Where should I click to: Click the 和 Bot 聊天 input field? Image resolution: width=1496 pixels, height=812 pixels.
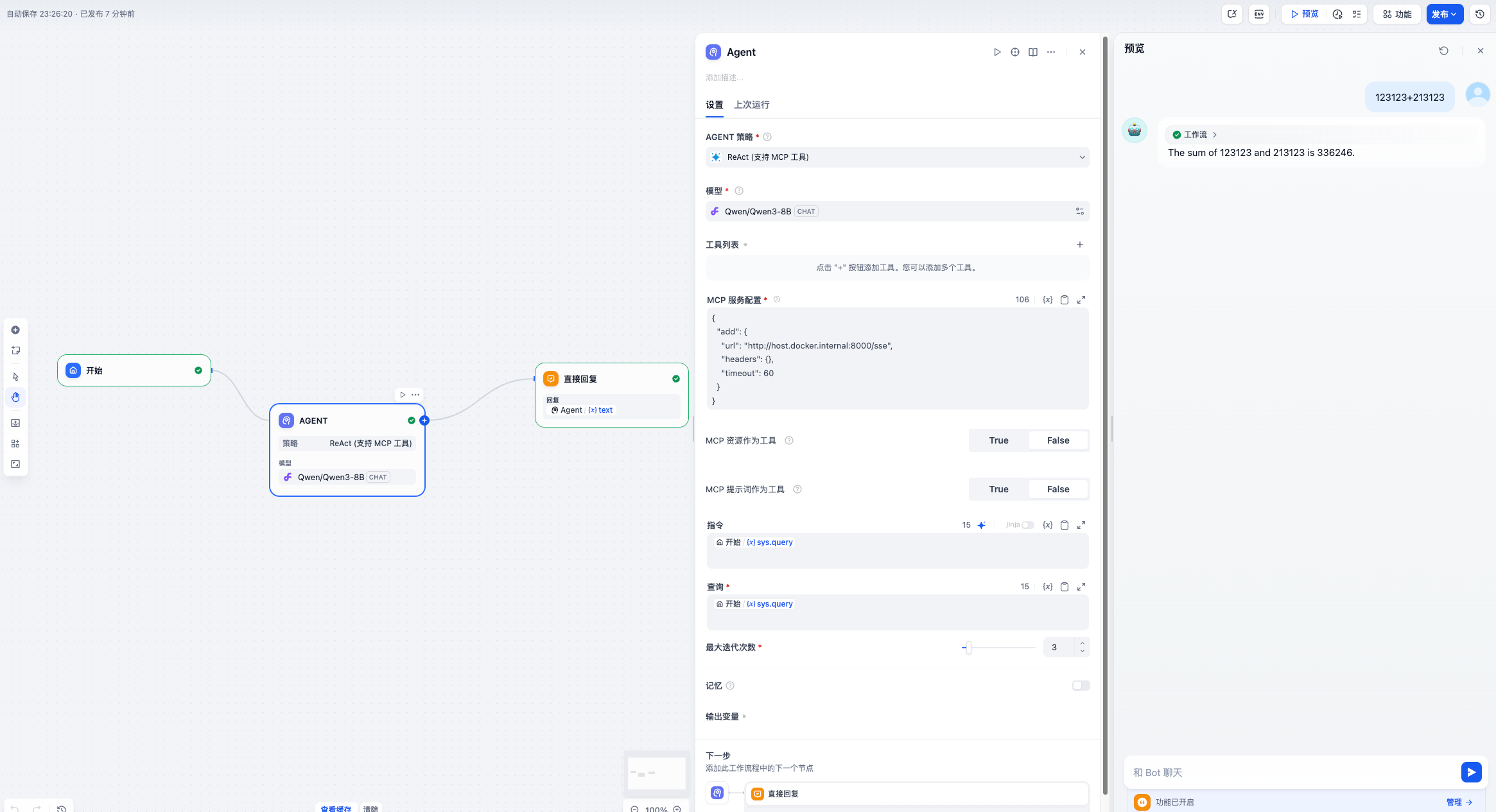1292,772
